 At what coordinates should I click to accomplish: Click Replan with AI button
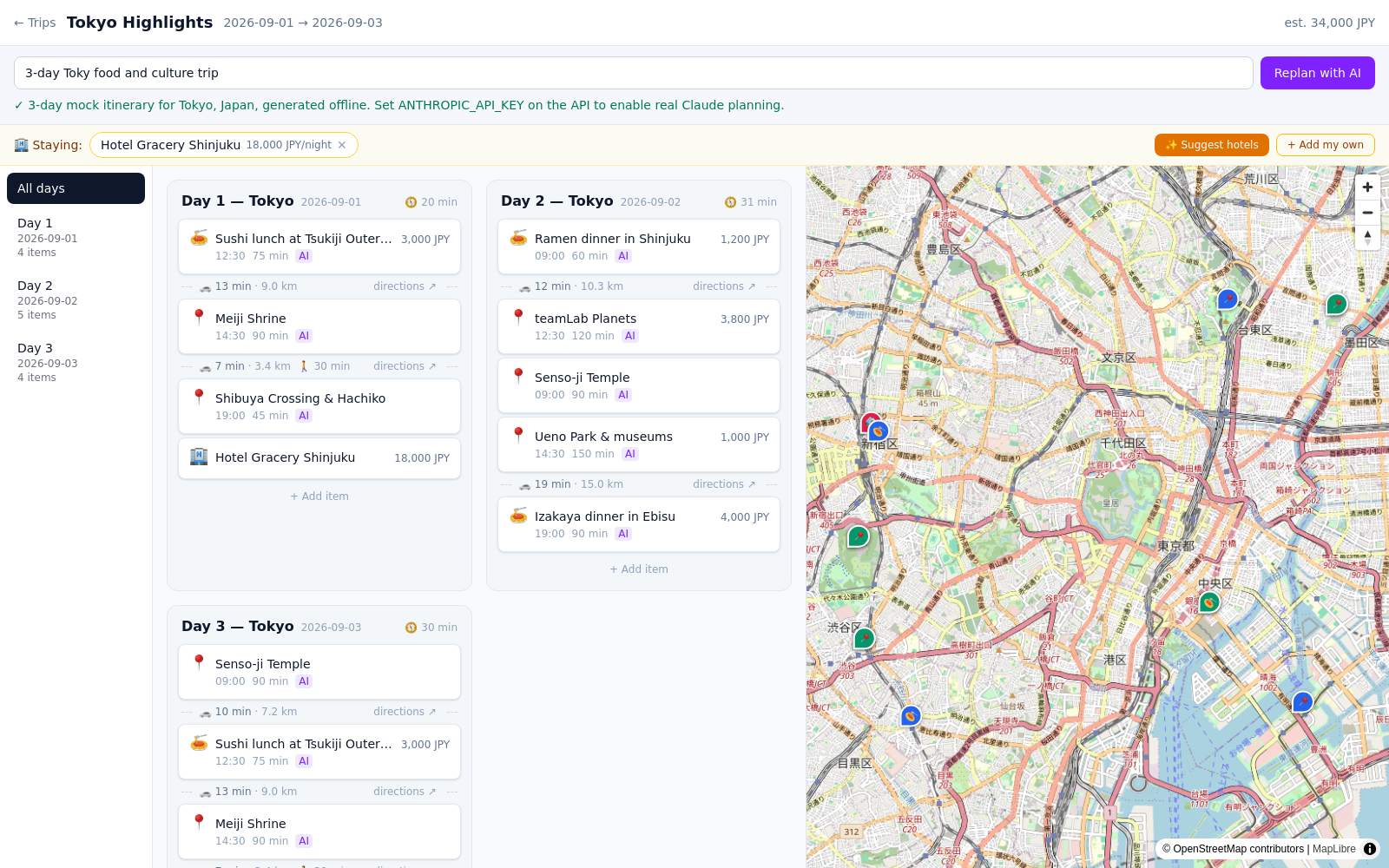click(1317, 73)
